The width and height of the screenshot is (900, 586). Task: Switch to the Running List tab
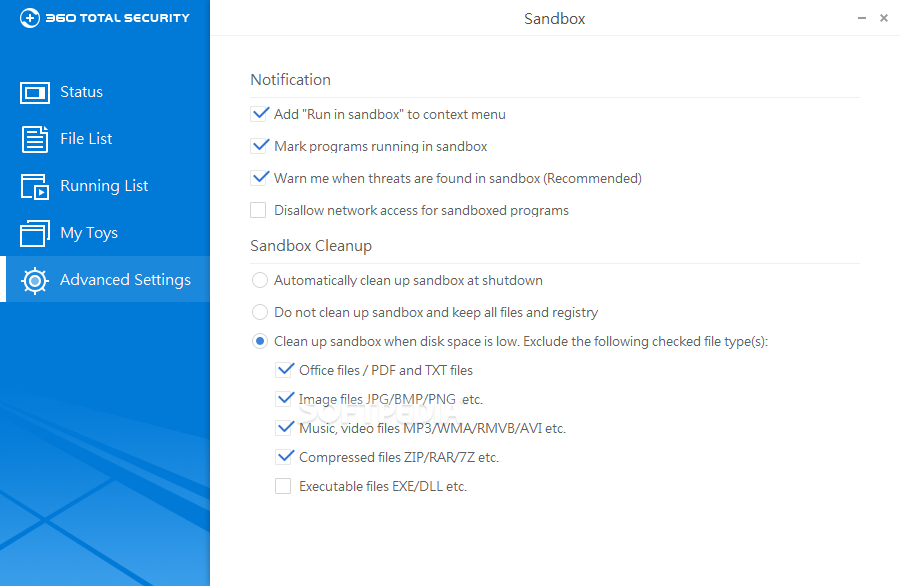pyautogui.click(x=104, y=186)
